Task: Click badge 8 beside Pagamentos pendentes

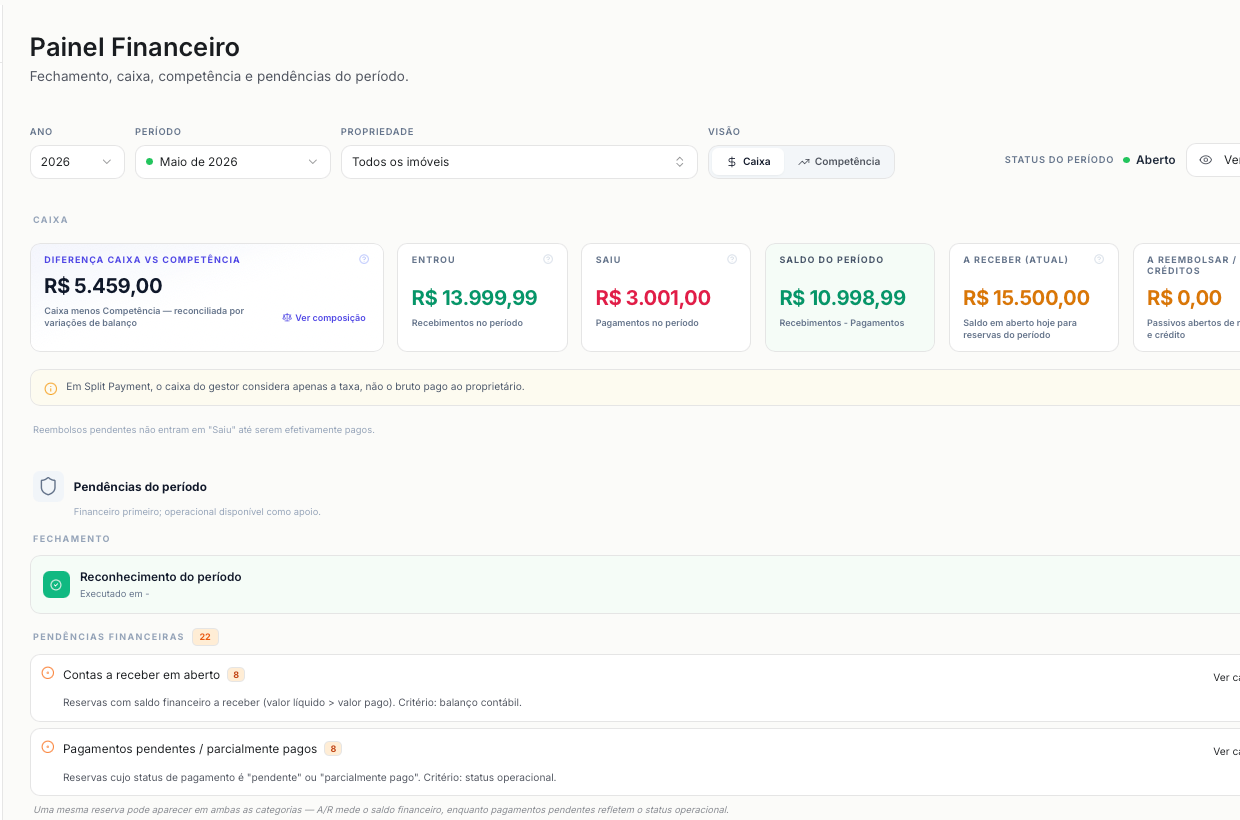Action: click(x=333, y=749)
